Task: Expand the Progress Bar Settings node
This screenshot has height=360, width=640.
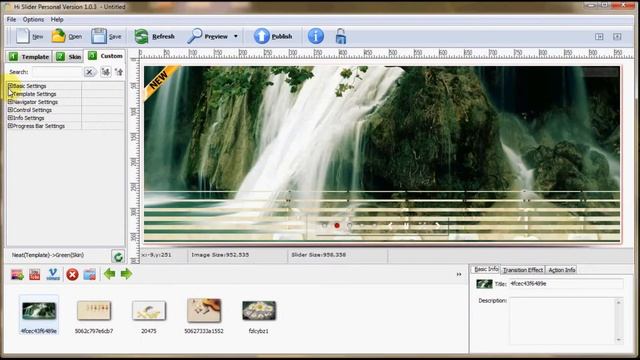Action: [x=10, y=126]
